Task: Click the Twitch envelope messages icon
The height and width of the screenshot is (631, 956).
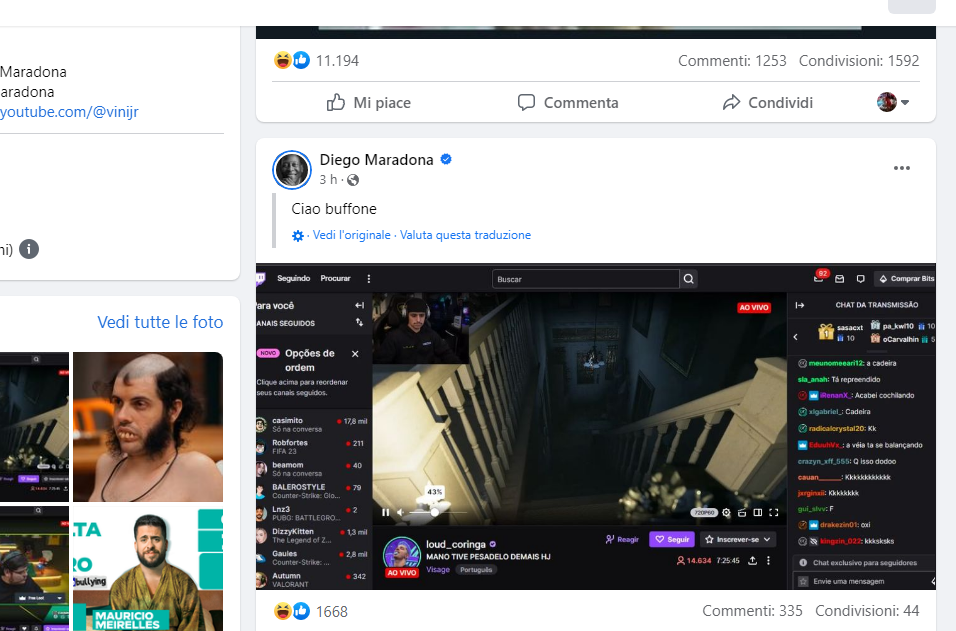Action: point(840,279)
